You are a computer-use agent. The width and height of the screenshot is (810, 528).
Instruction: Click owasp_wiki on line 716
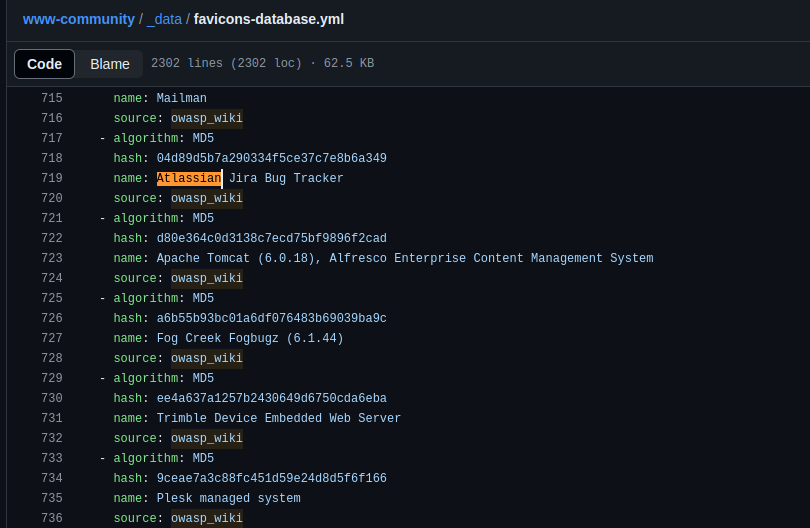207,118
